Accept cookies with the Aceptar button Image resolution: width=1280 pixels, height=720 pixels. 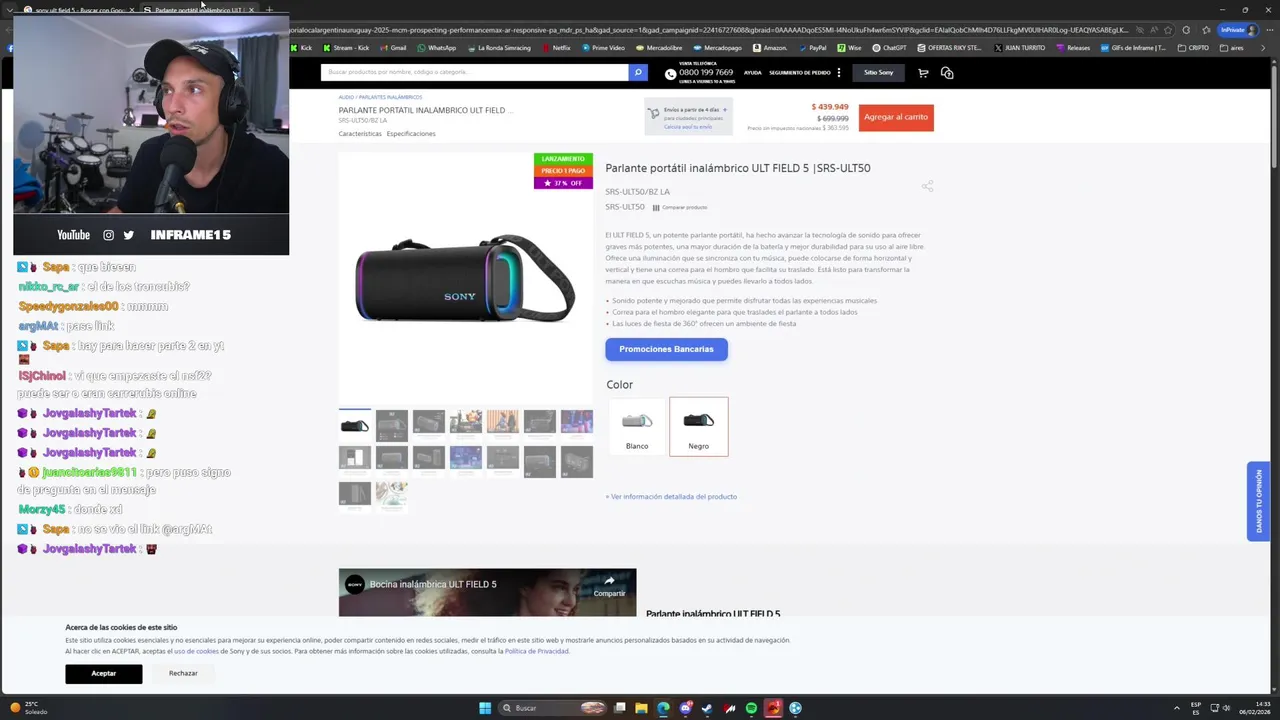[104, 673]
